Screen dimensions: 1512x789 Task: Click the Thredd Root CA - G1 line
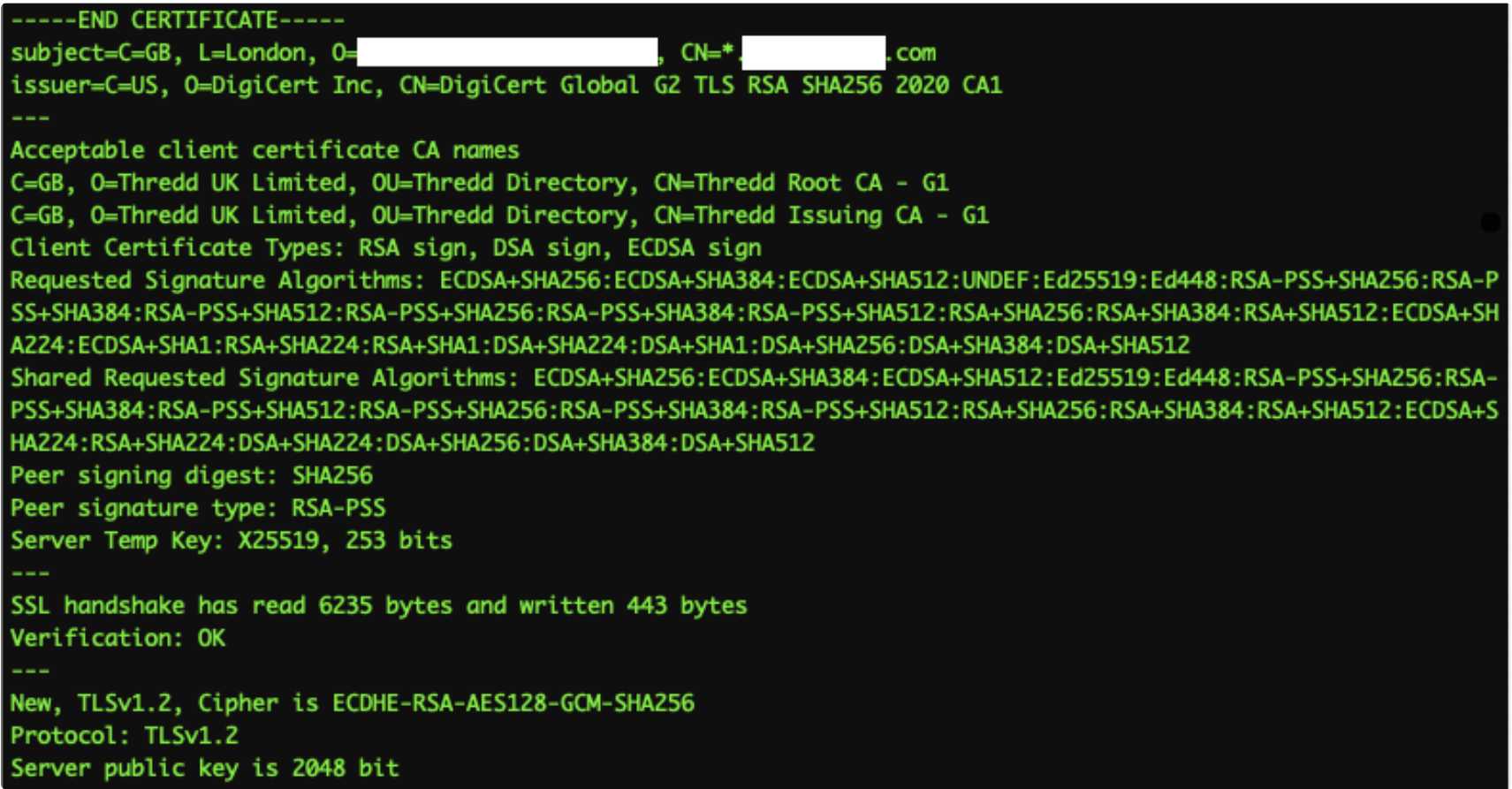(480, 183)
